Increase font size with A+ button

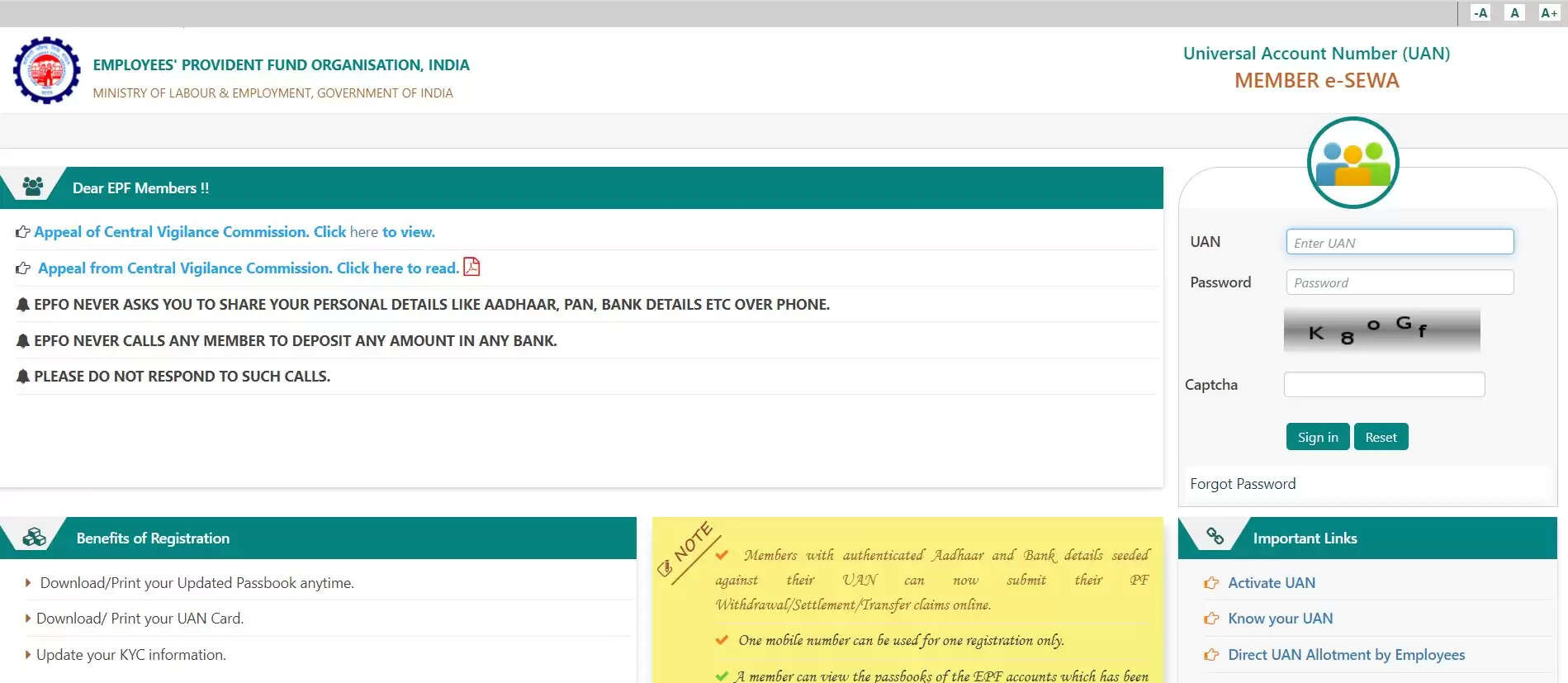[1548, 13]
